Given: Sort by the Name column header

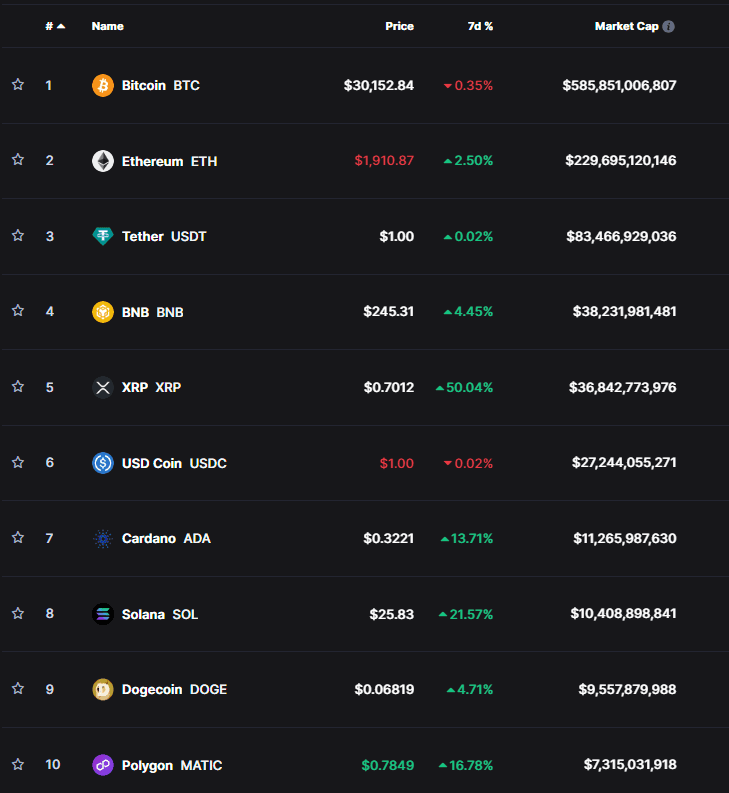Looking at the screenshot, I should [107, 26].
